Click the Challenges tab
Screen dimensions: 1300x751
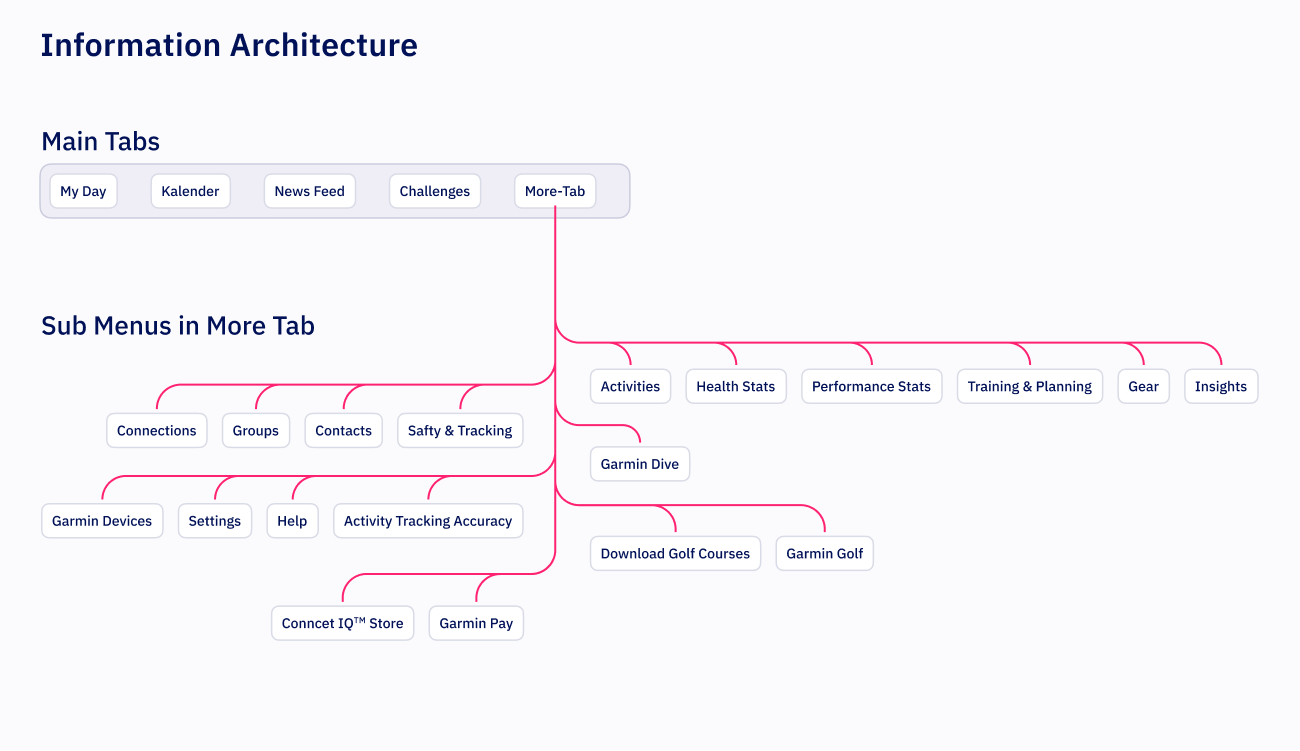click(434, 191)
